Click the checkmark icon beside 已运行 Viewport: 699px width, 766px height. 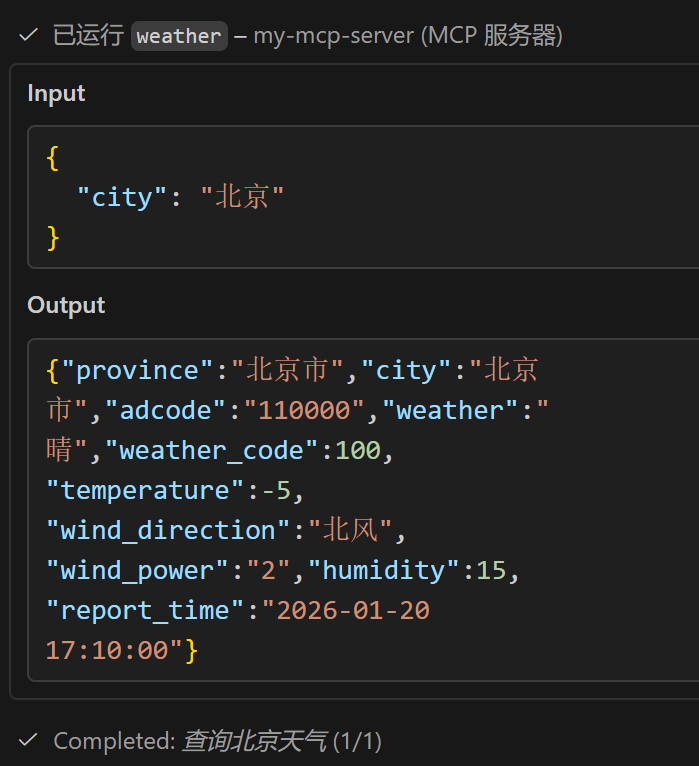[x=28, y=36]
